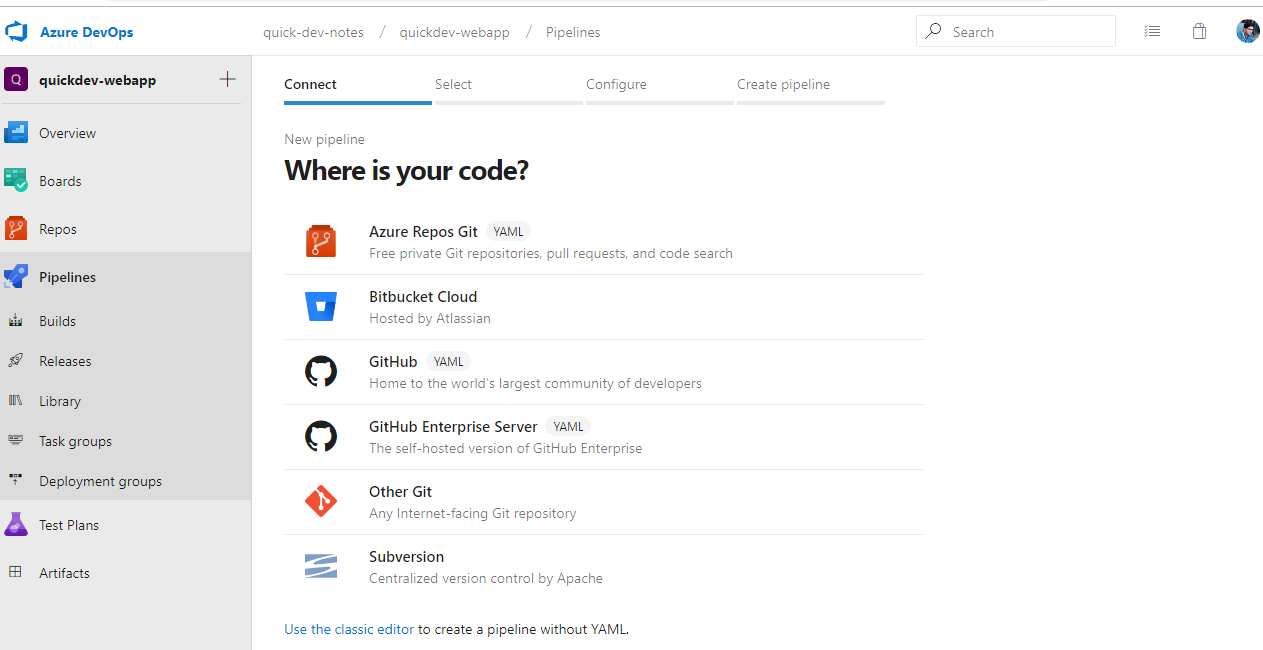
Task: Click 'Any Internet-facing Git repository' text
Action: tap(473, 513)
